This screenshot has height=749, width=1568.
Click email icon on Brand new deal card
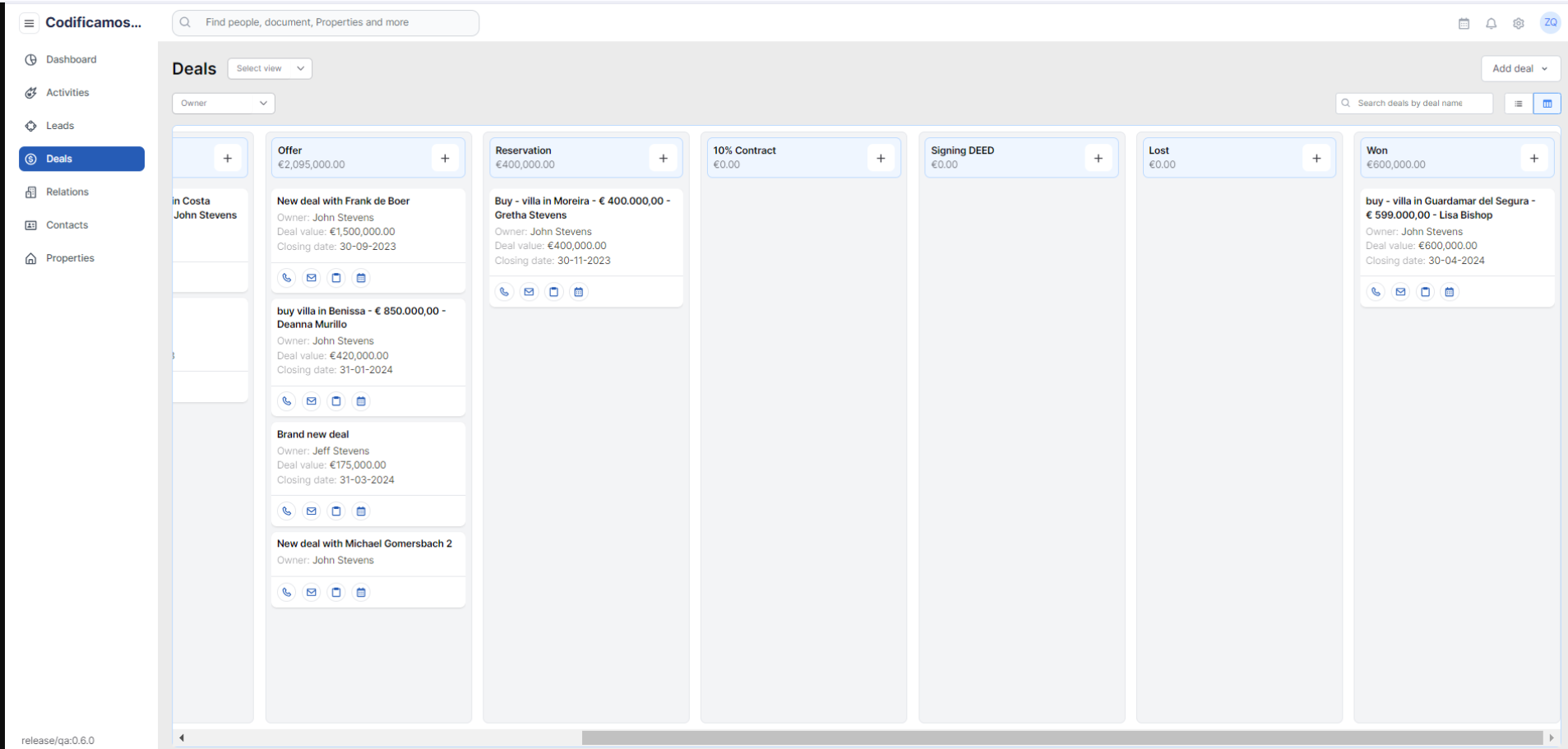[x=311, y=511]
